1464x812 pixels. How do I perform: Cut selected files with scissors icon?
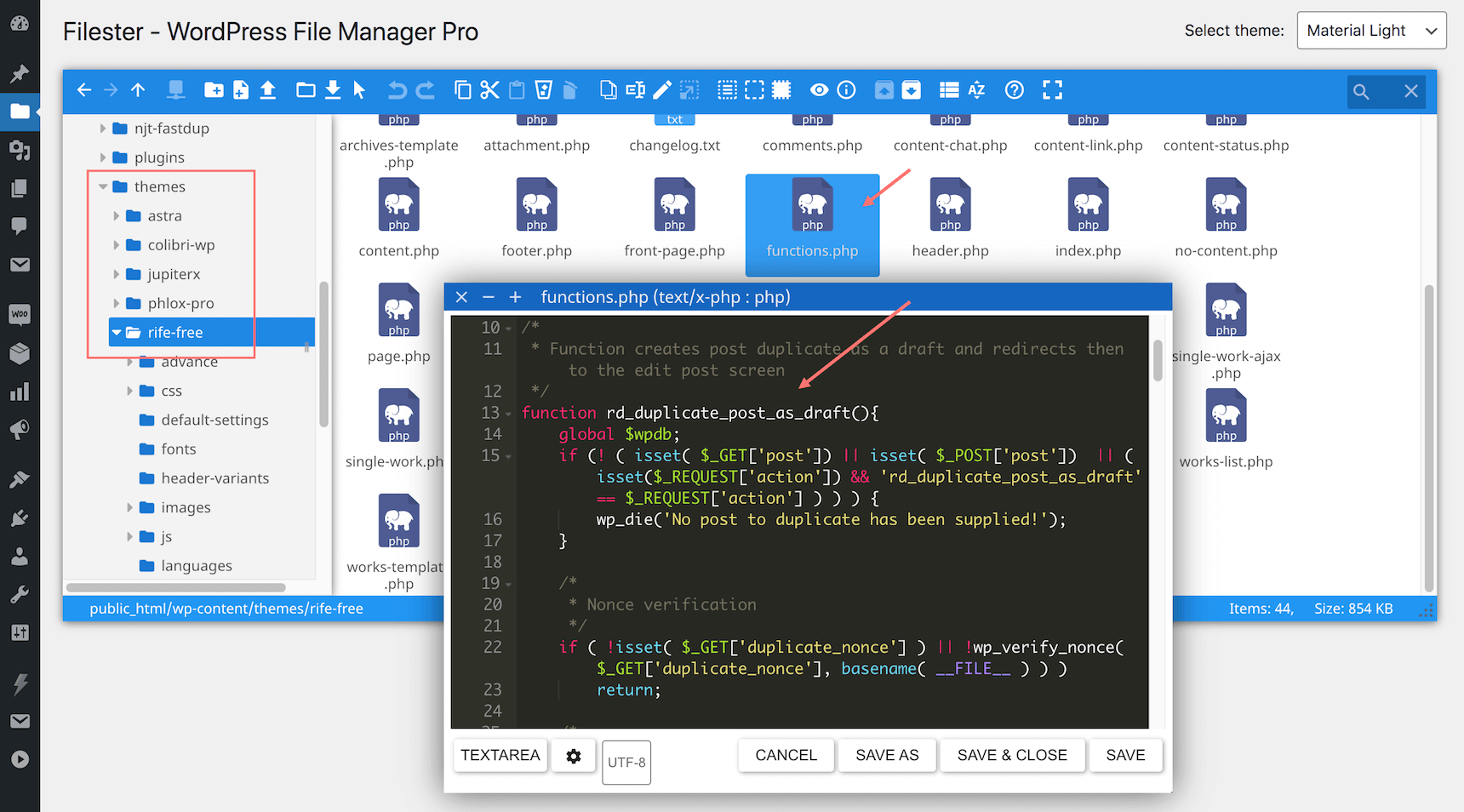tap(489, 90)
